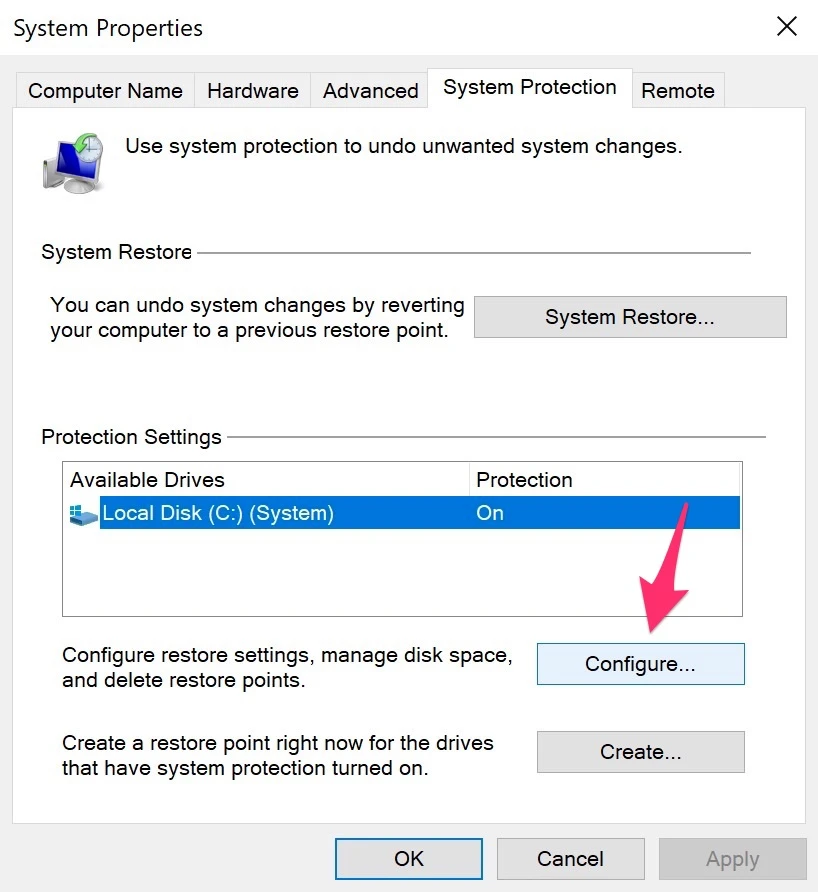Go to the Advanced tab
The height and width of the screenshot is (892, 818).
pyautogui.click(x=370, y=91)
